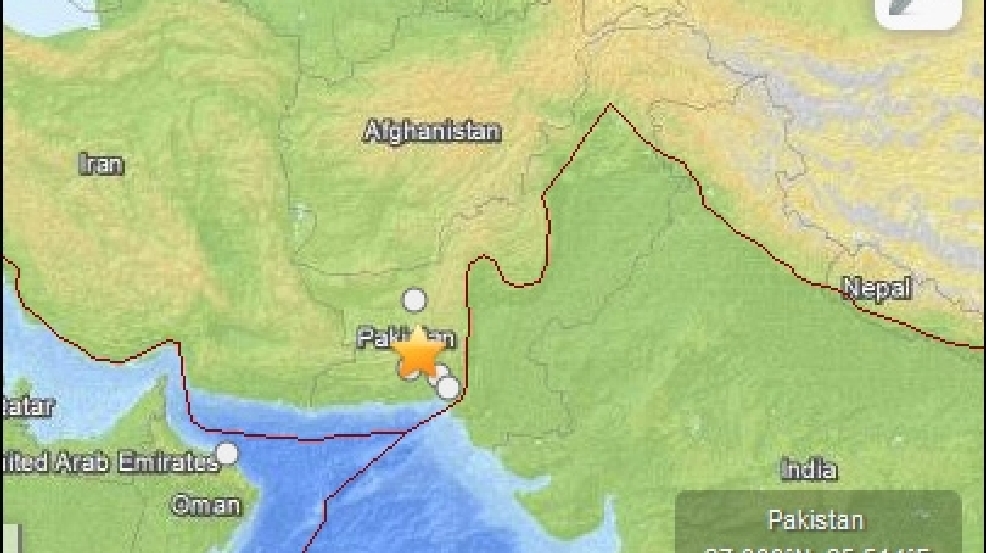Image resolution: width=986 pixels, height=553 pixels.
Task: Click the Nepal country label
Action: pos(877,288)
